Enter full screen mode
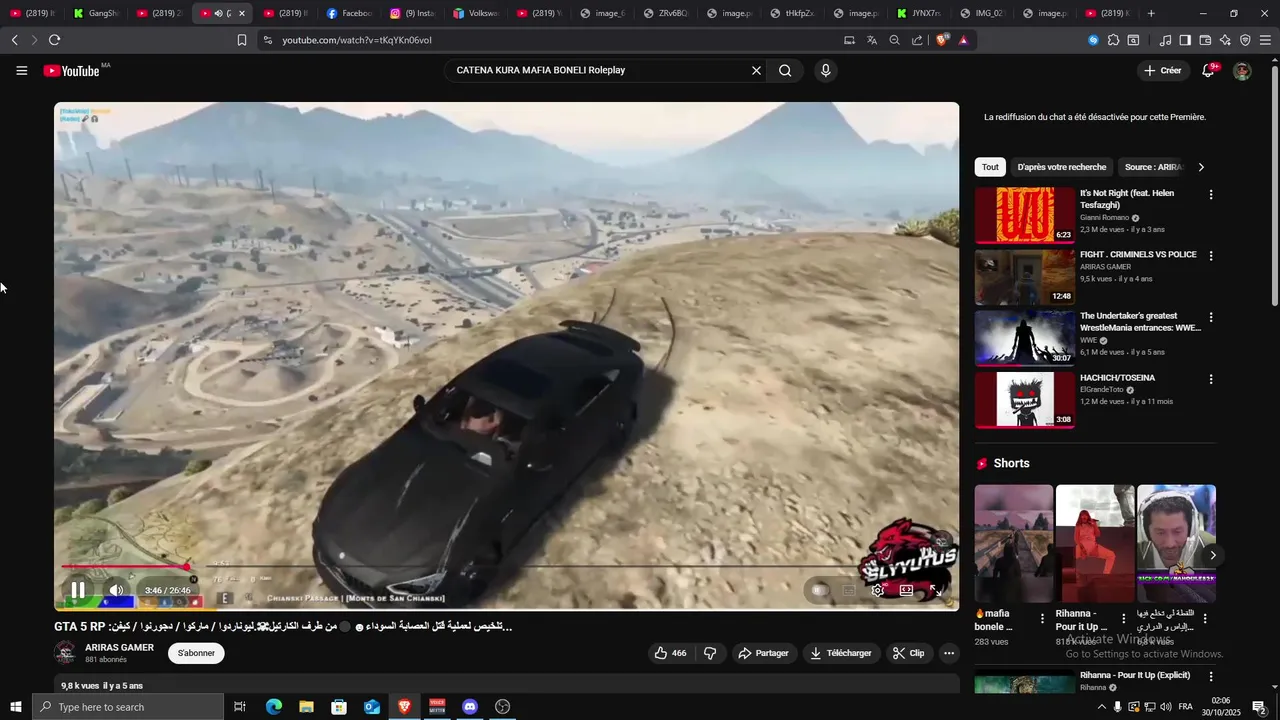The height and width of the screenshot is (720, 1280). coord(935,590)
